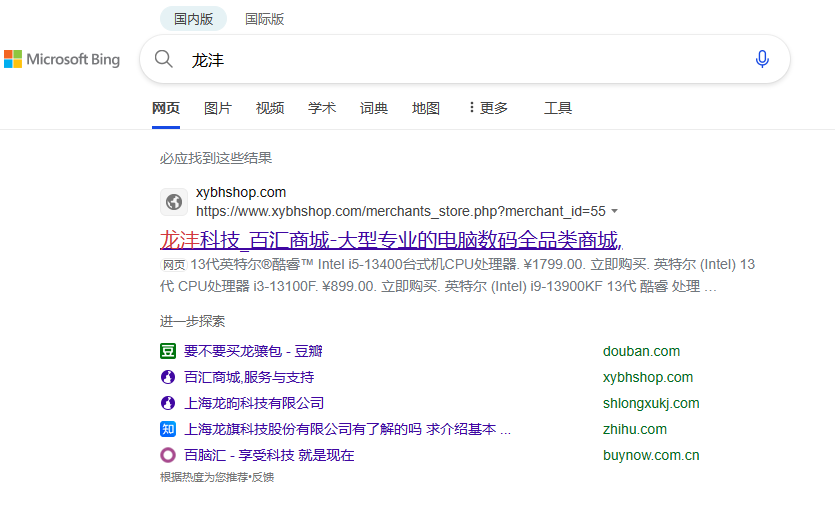Start voice search with microphone icon
This screenshot has width=835, height=508.
tap(762, 59)
